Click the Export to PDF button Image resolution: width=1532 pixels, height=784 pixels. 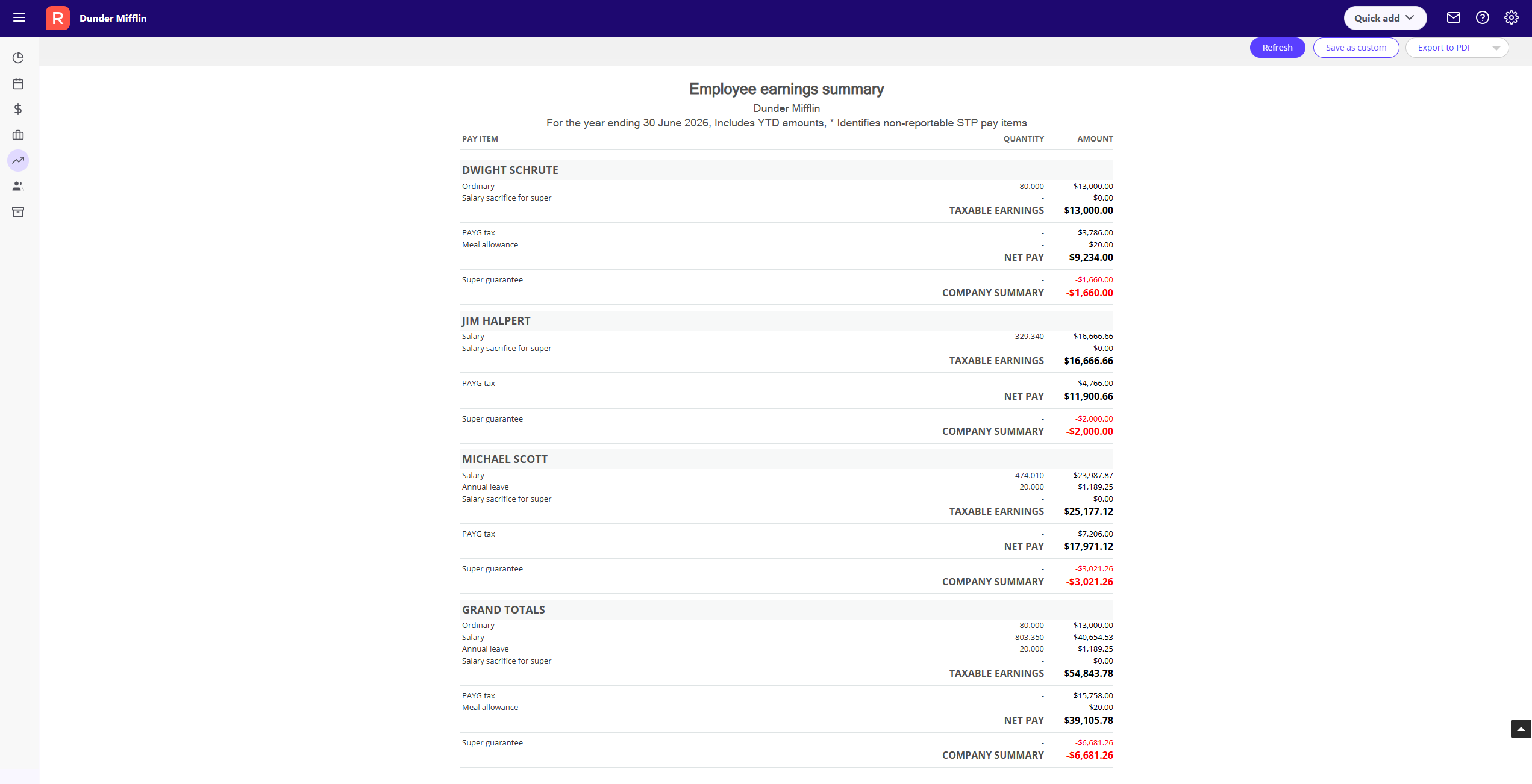1445,48
